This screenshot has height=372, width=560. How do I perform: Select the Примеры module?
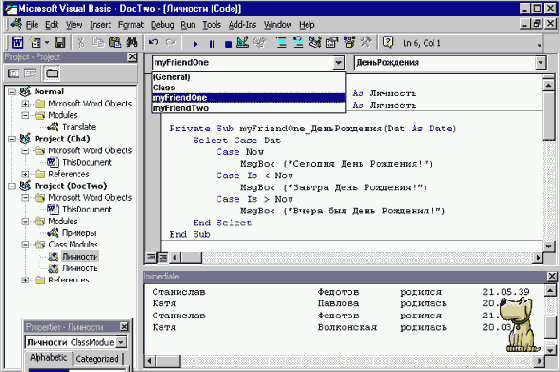[x=79, y=233]
